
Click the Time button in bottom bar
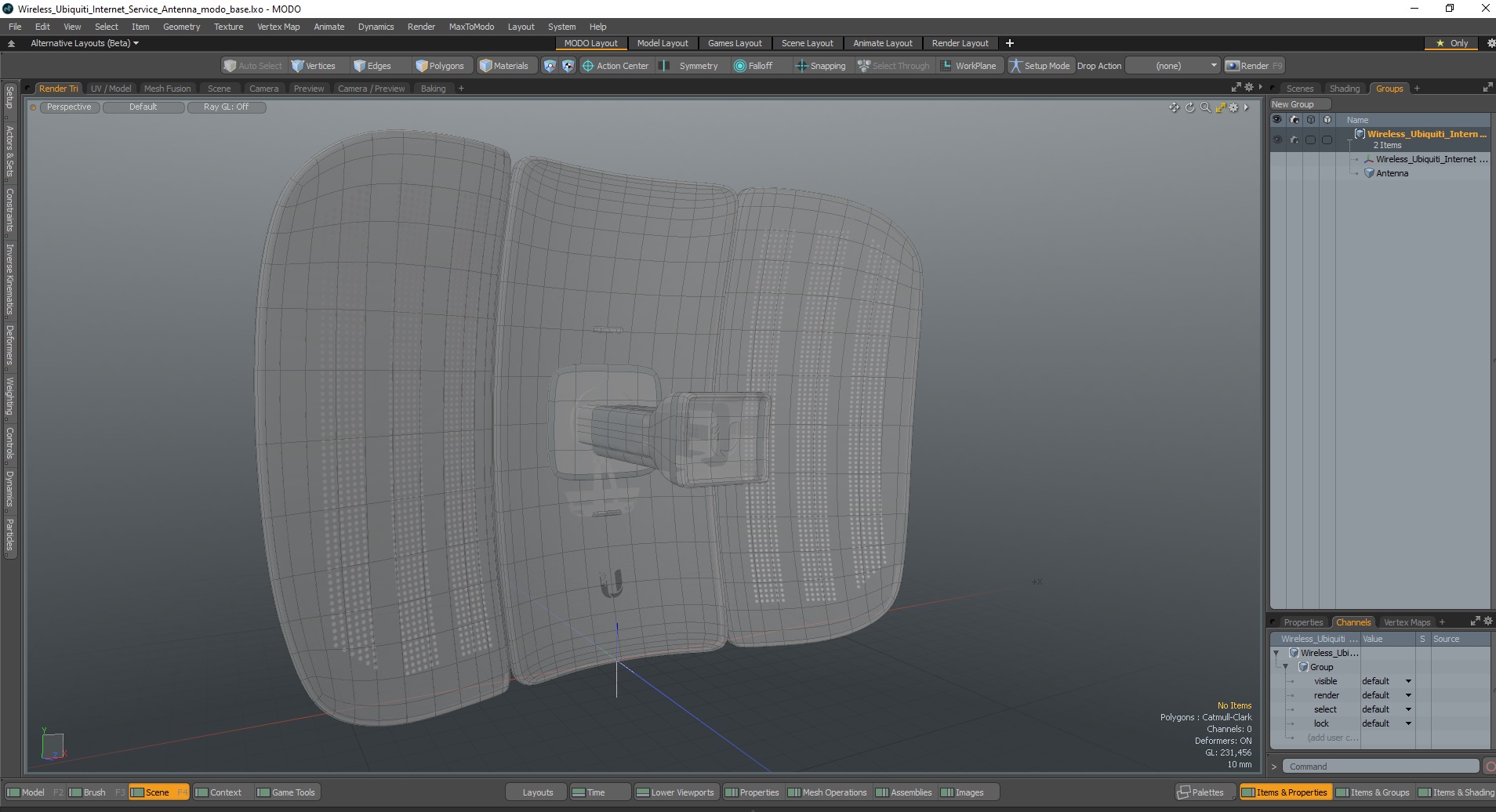pyautogui.click(x=600, y=792)
